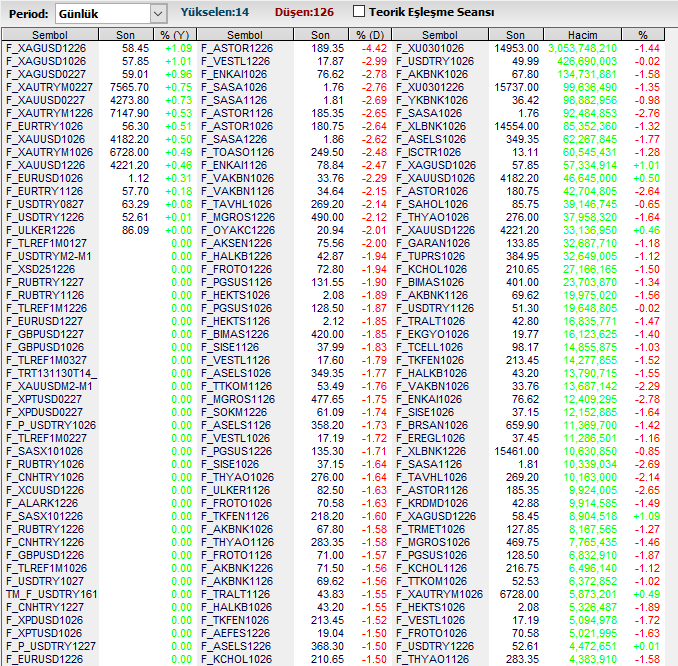Select F_XAUTRYM0227 in risers list

pyautogui.click(x=49, y=87)
